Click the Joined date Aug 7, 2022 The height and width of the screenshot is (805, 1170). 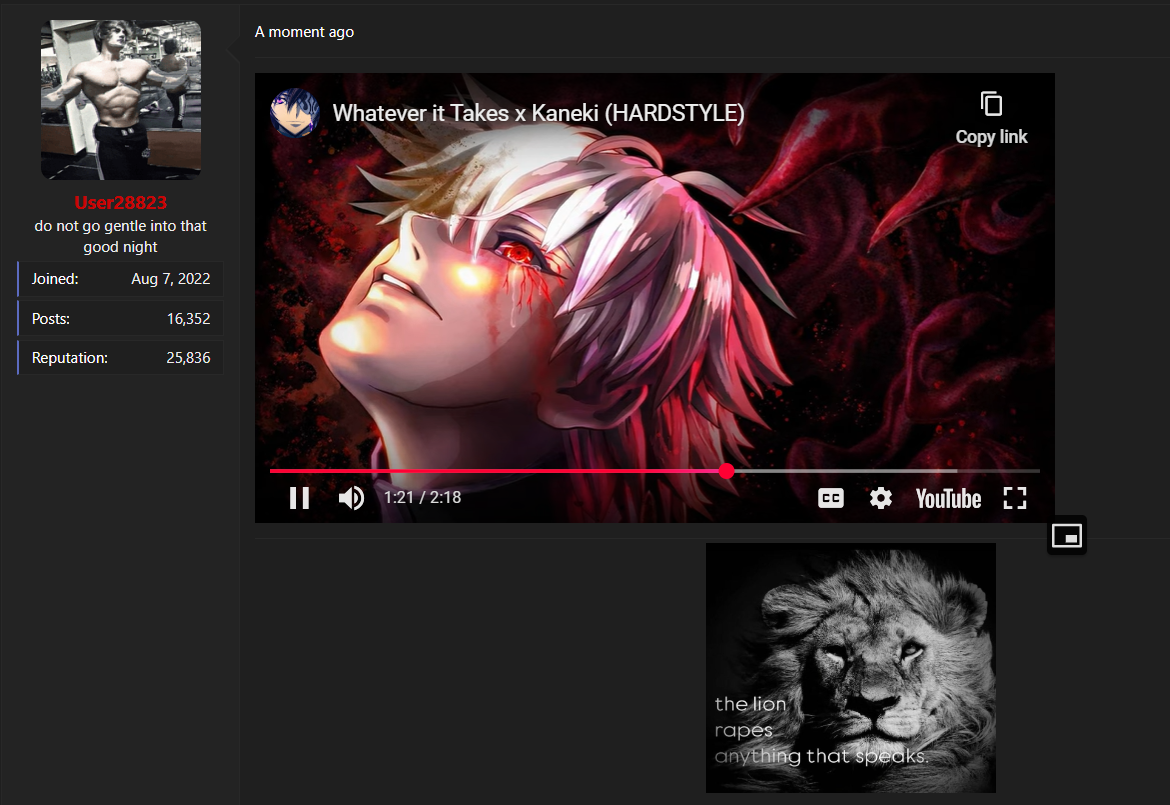tap(171, 279)
